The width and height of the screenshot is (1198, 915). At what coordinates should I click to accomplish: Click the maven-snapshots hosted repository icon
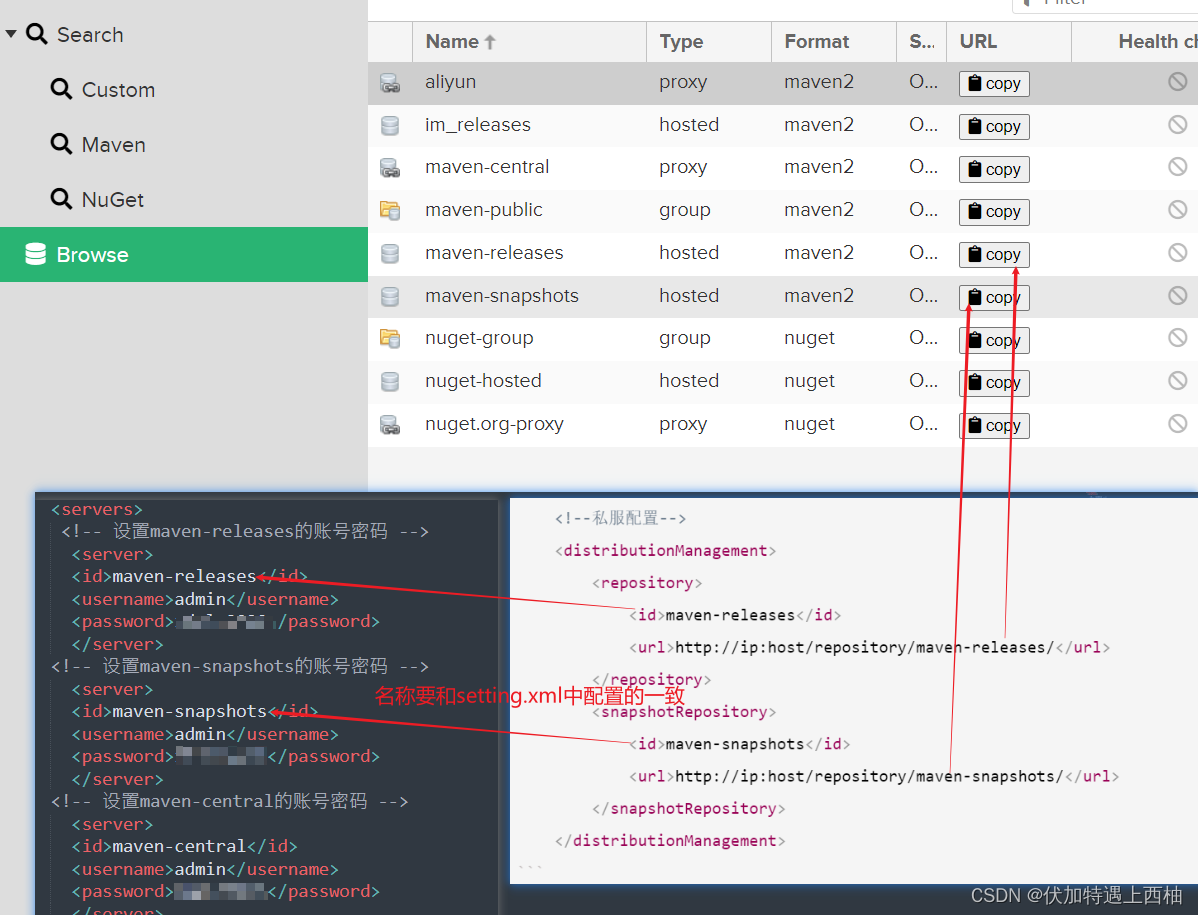click(x=390, y=296)
